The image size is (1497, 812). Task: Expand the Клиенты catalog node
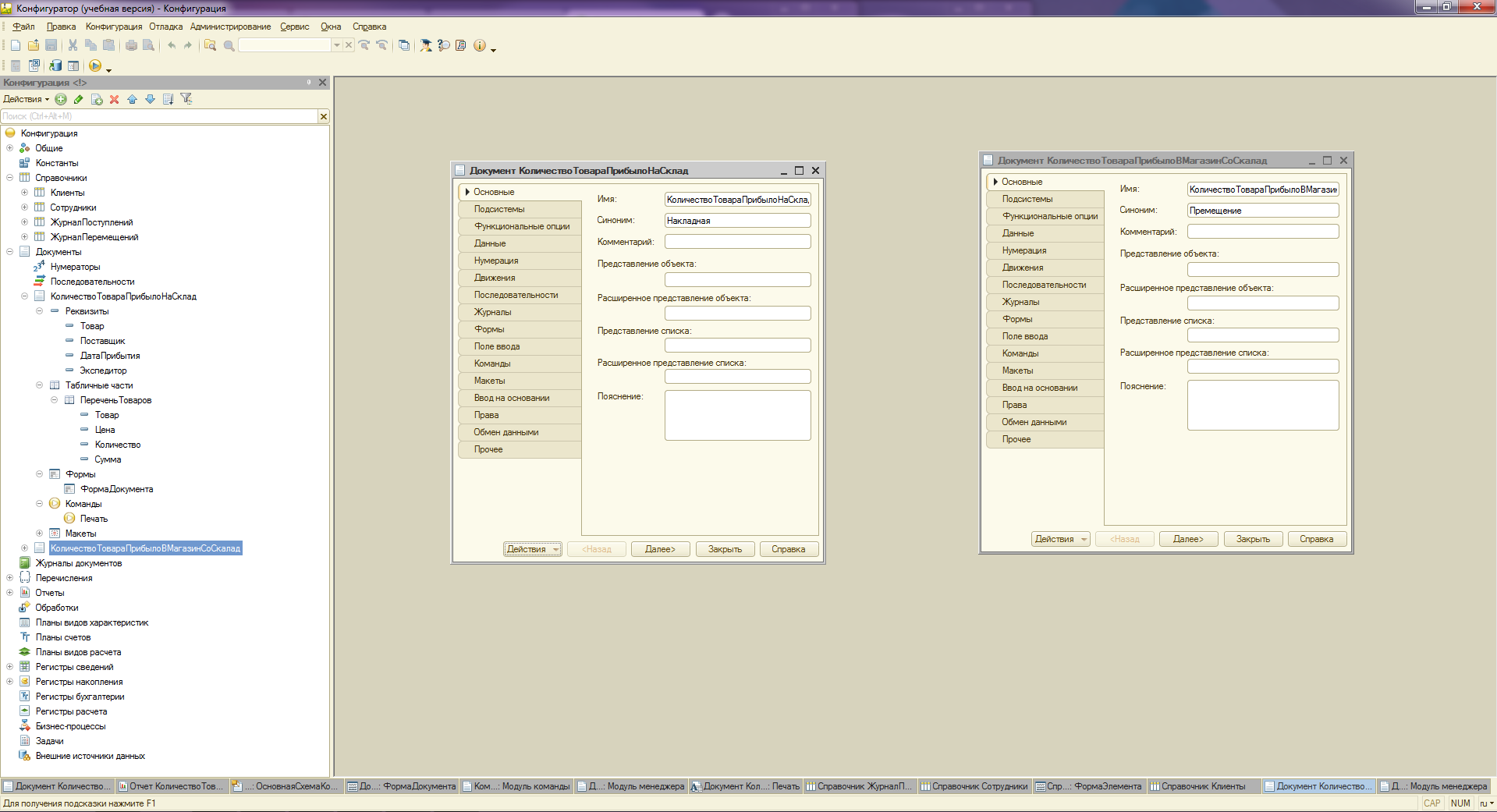(24, 193)
